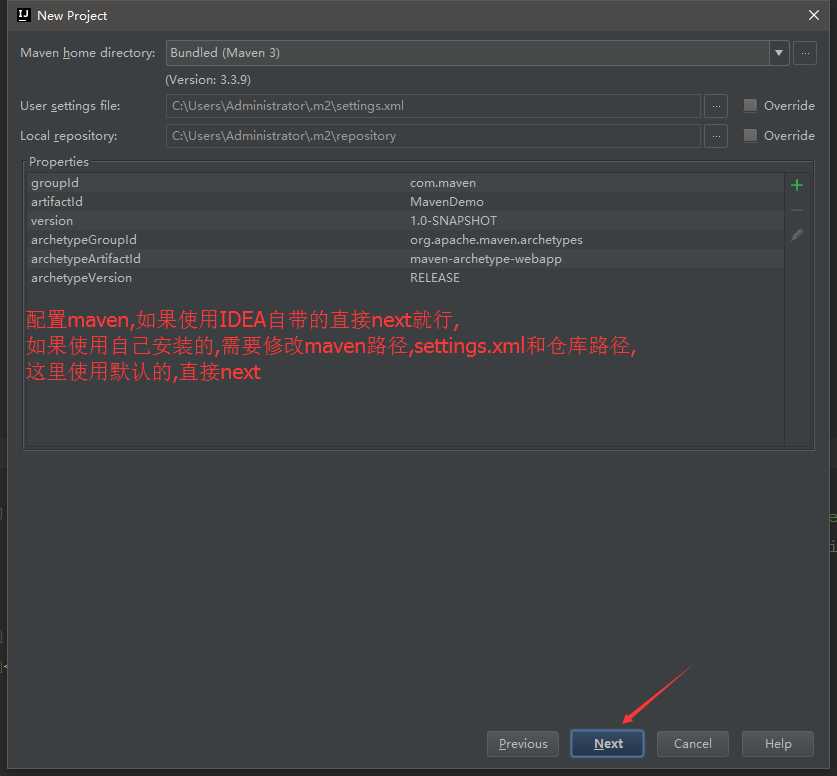Click the Next button
837x776 pixels.
pos(607,743)
